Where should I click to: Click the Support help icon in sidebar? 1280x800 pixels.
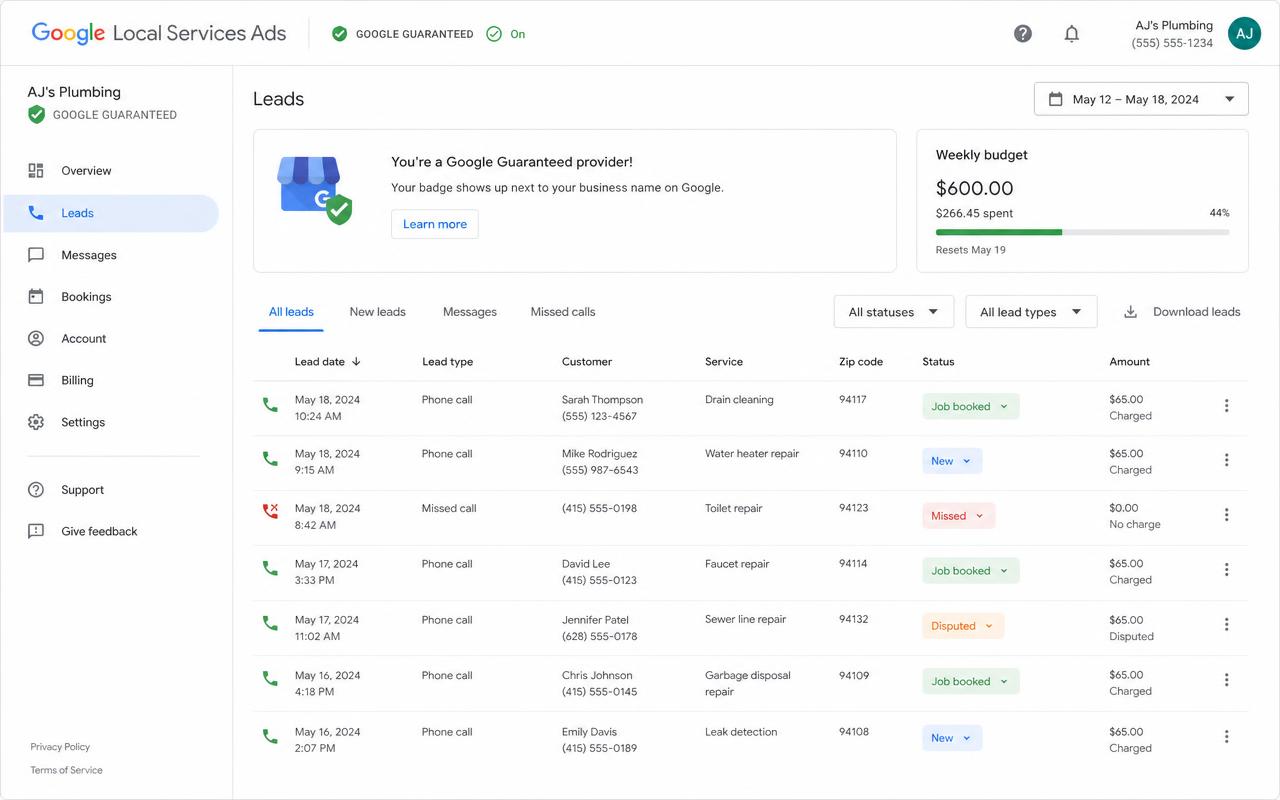click(x=36, y=490)
